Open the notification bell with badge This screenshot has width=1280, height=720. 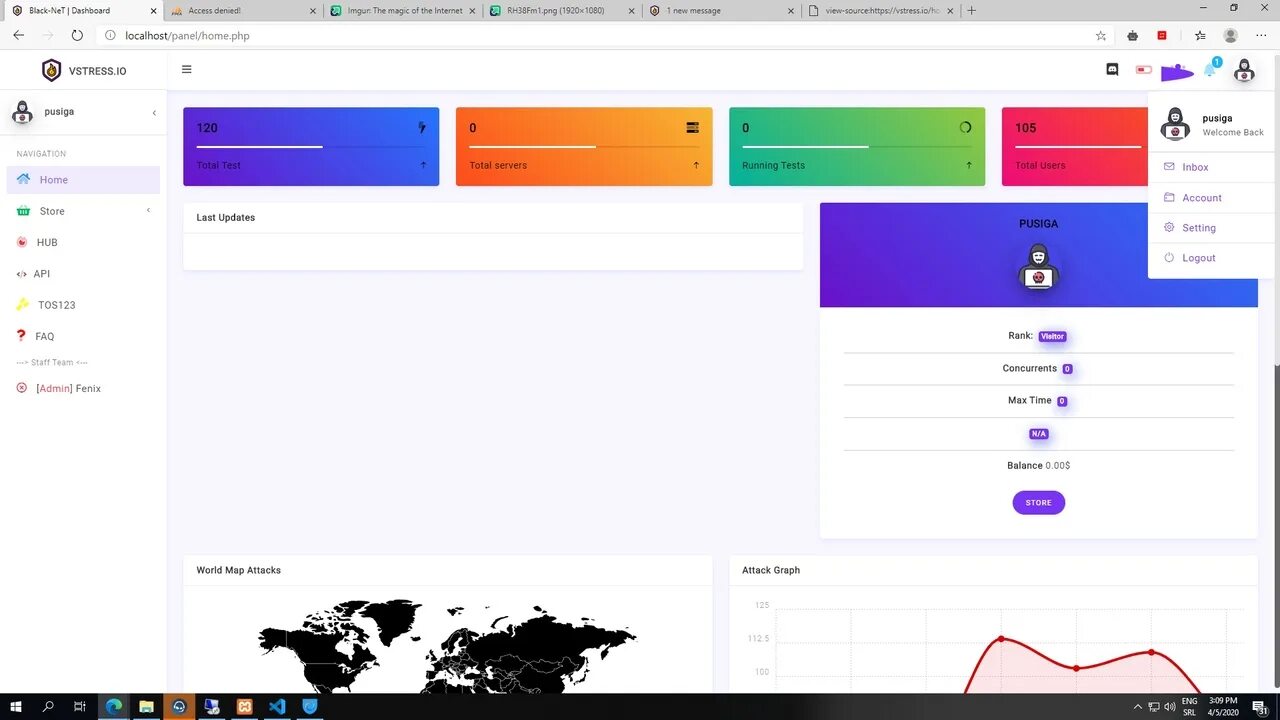coord(1211,68)
